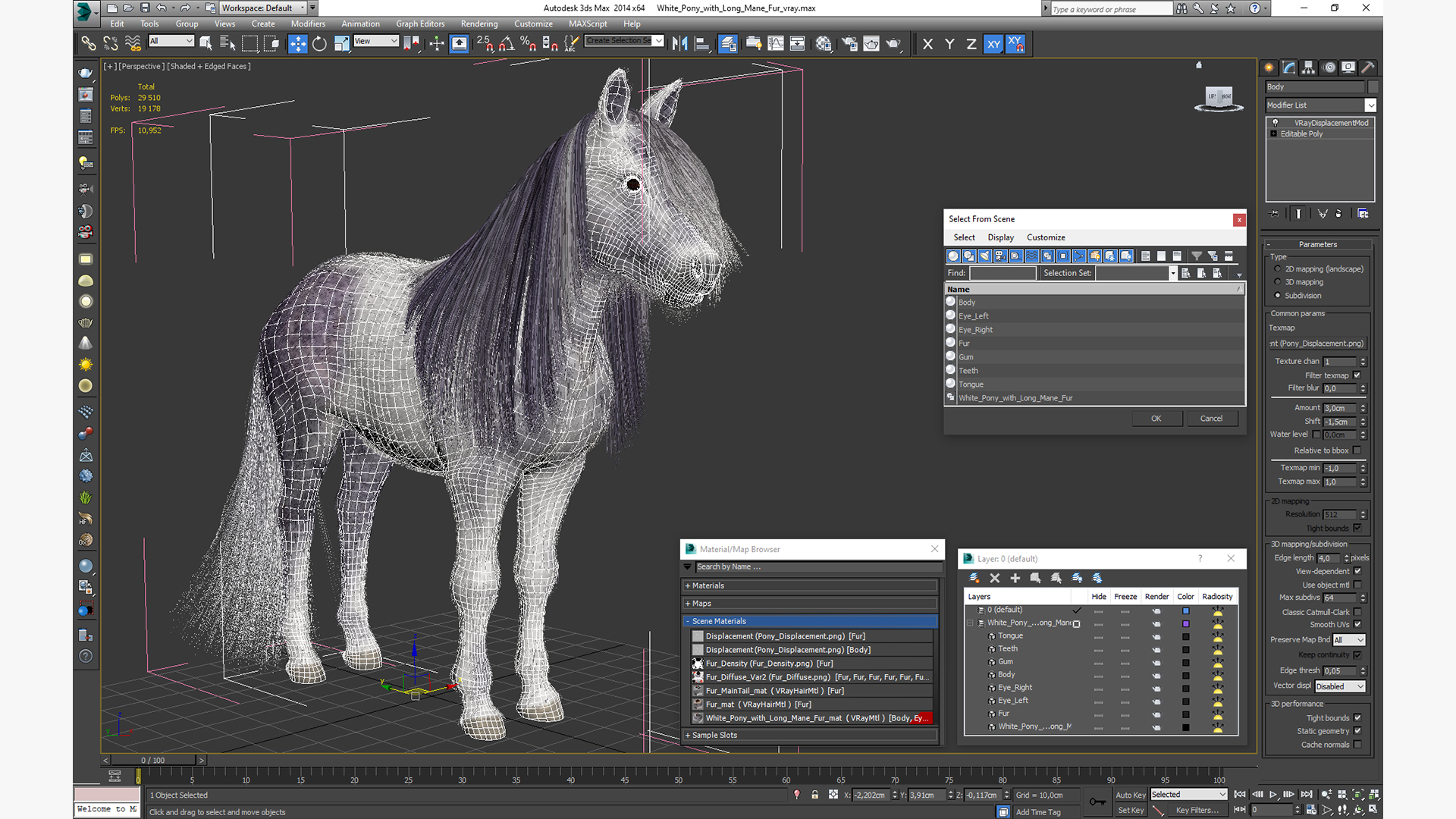
Task: Open Customize menu in Select From Scene
Action: (x=1046, y=237)
